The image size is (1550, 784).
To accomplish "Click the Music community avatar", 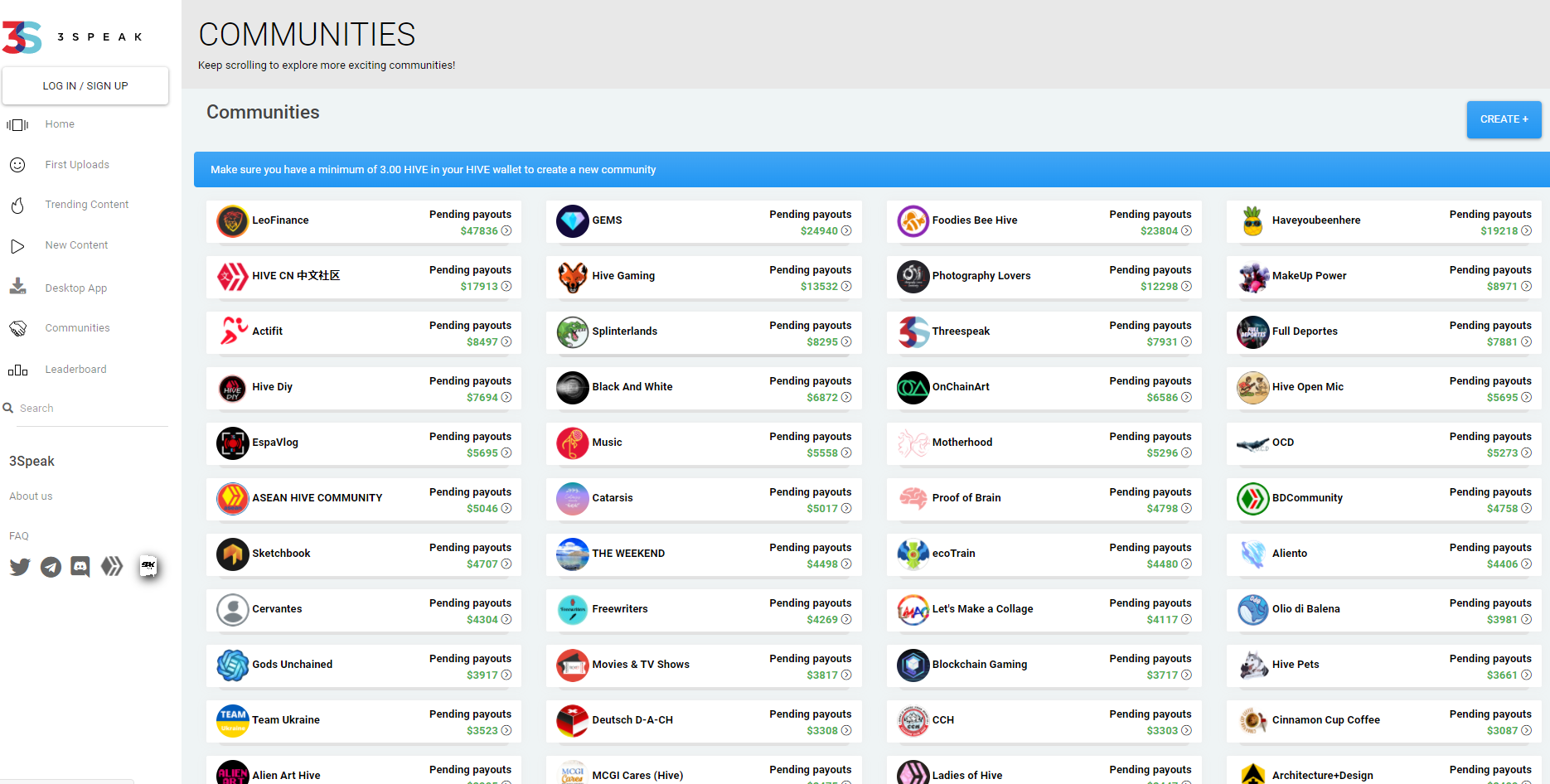I will 573,443.
